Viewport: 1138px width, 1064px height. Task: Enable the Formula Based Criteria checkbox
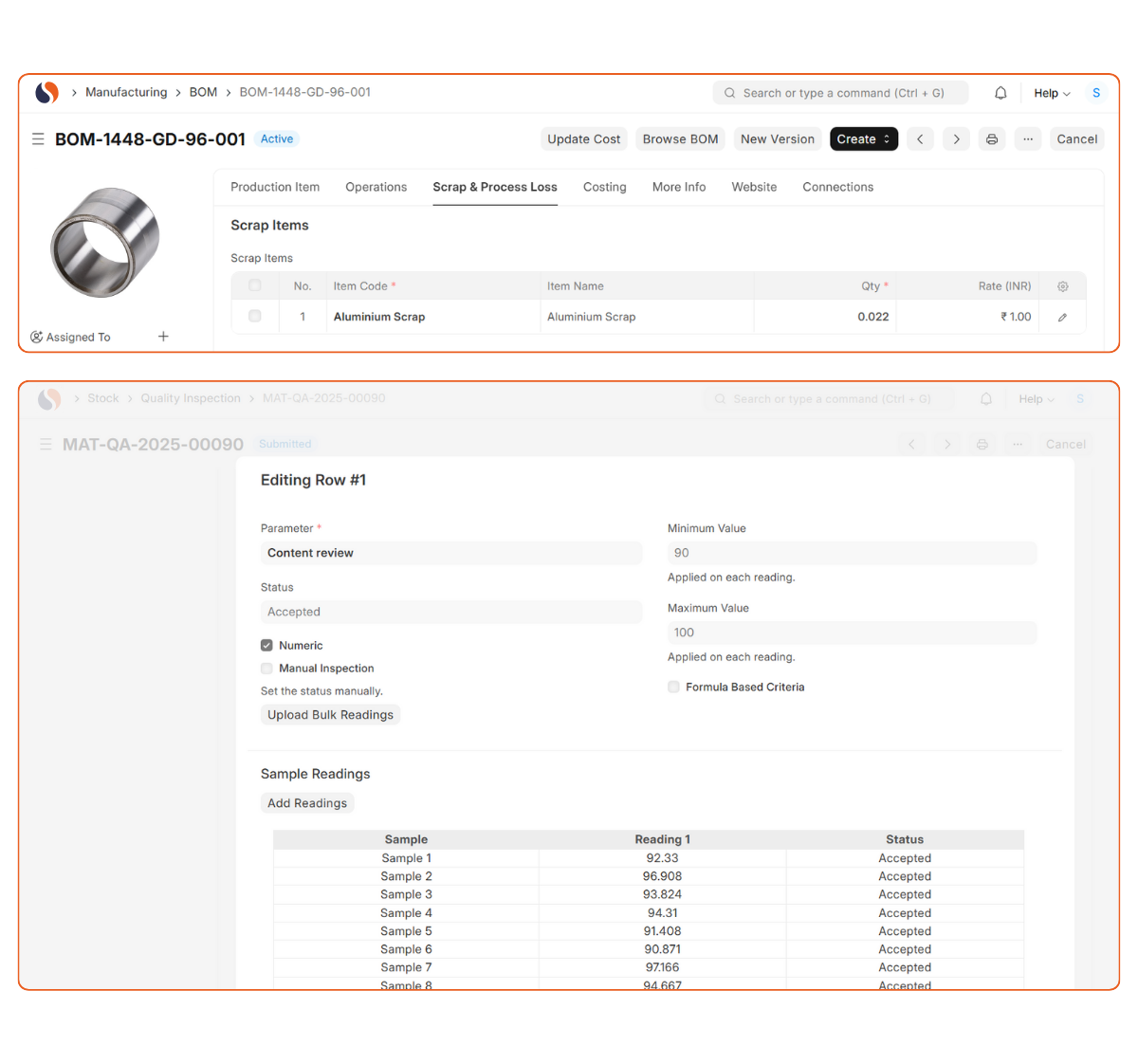tap(673, 688)
